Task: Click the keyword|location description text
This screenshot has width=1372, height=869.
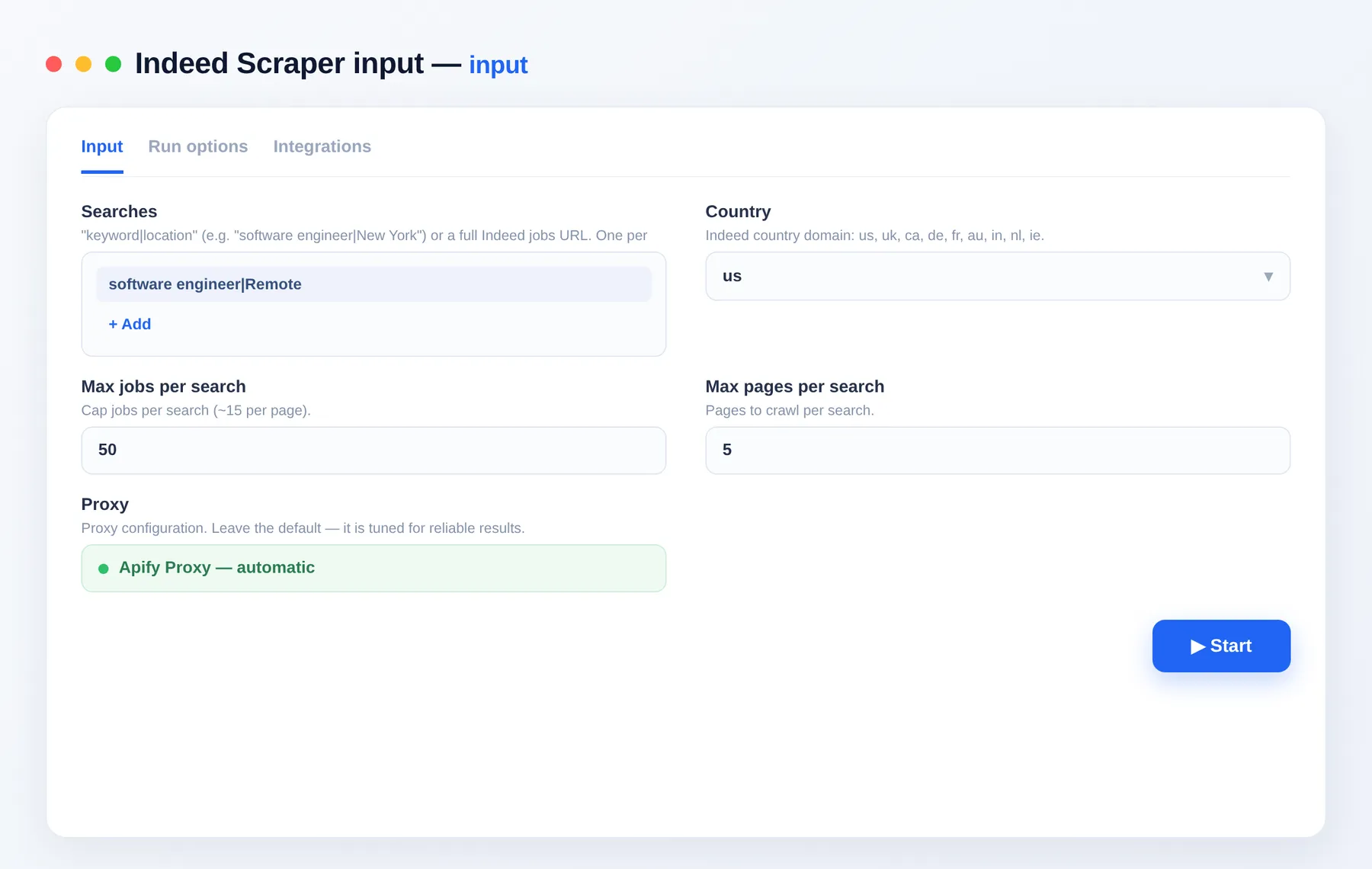Action: (364, 236)
